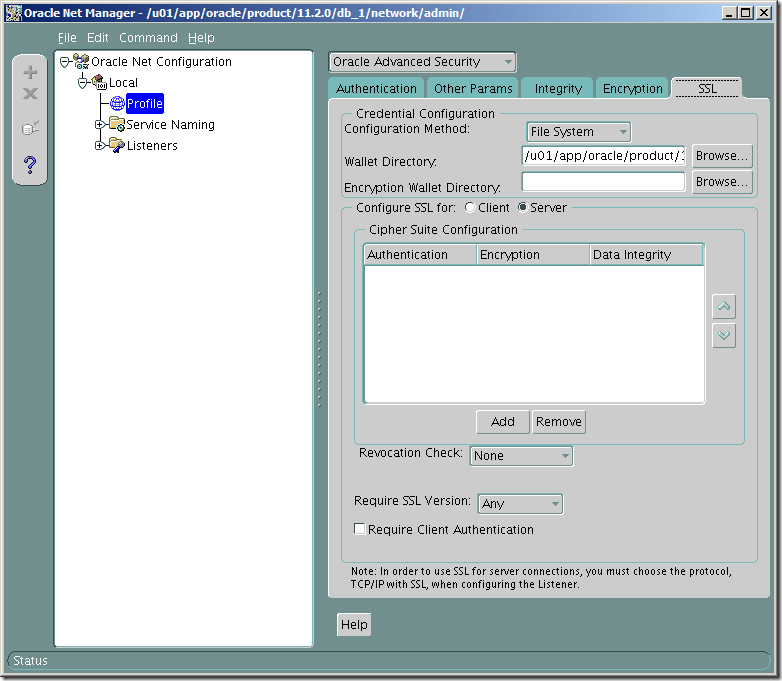Click the Service Naming folder icon

[117, 125]
